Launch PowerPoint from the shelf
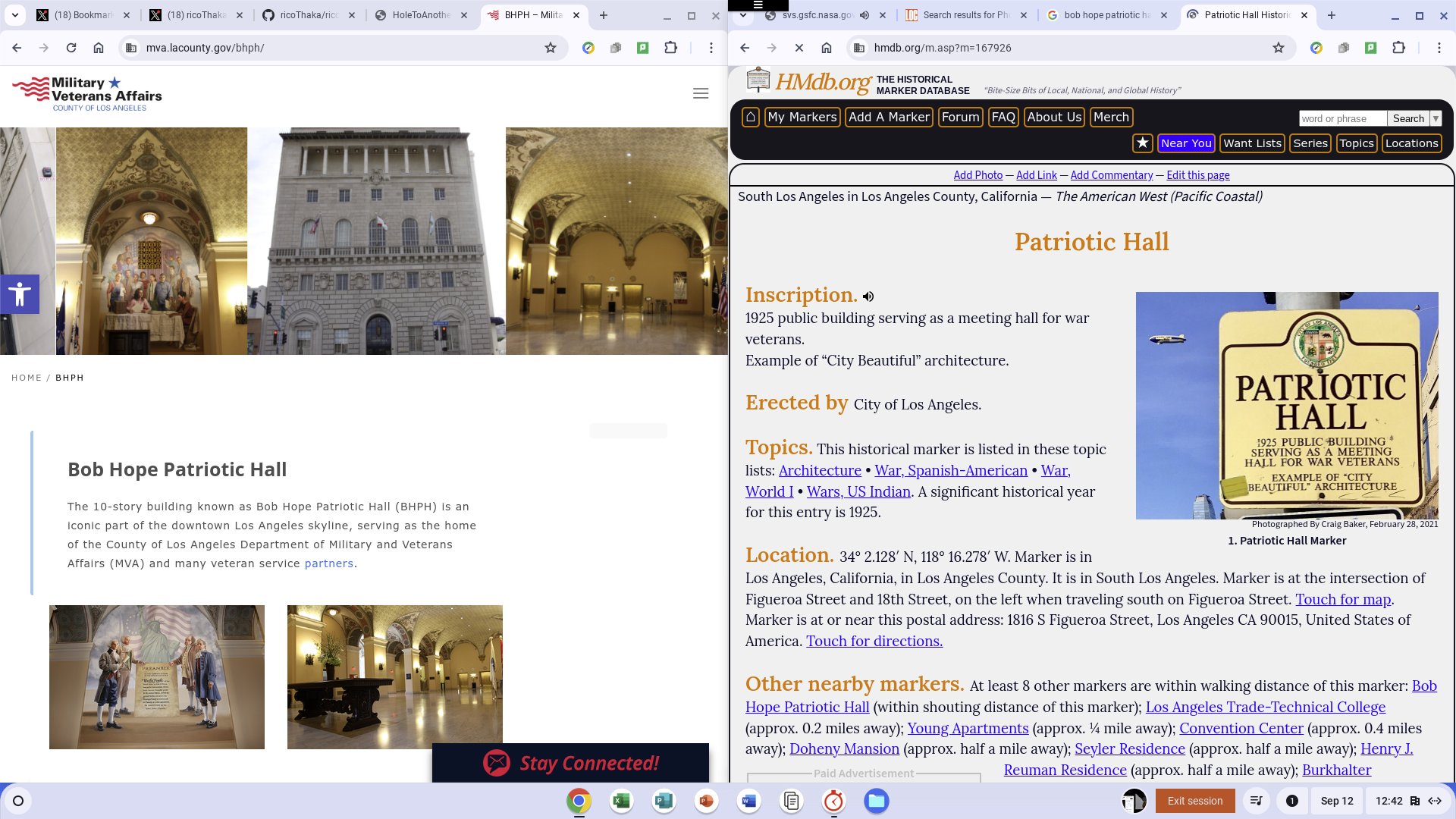 (706, 801)
